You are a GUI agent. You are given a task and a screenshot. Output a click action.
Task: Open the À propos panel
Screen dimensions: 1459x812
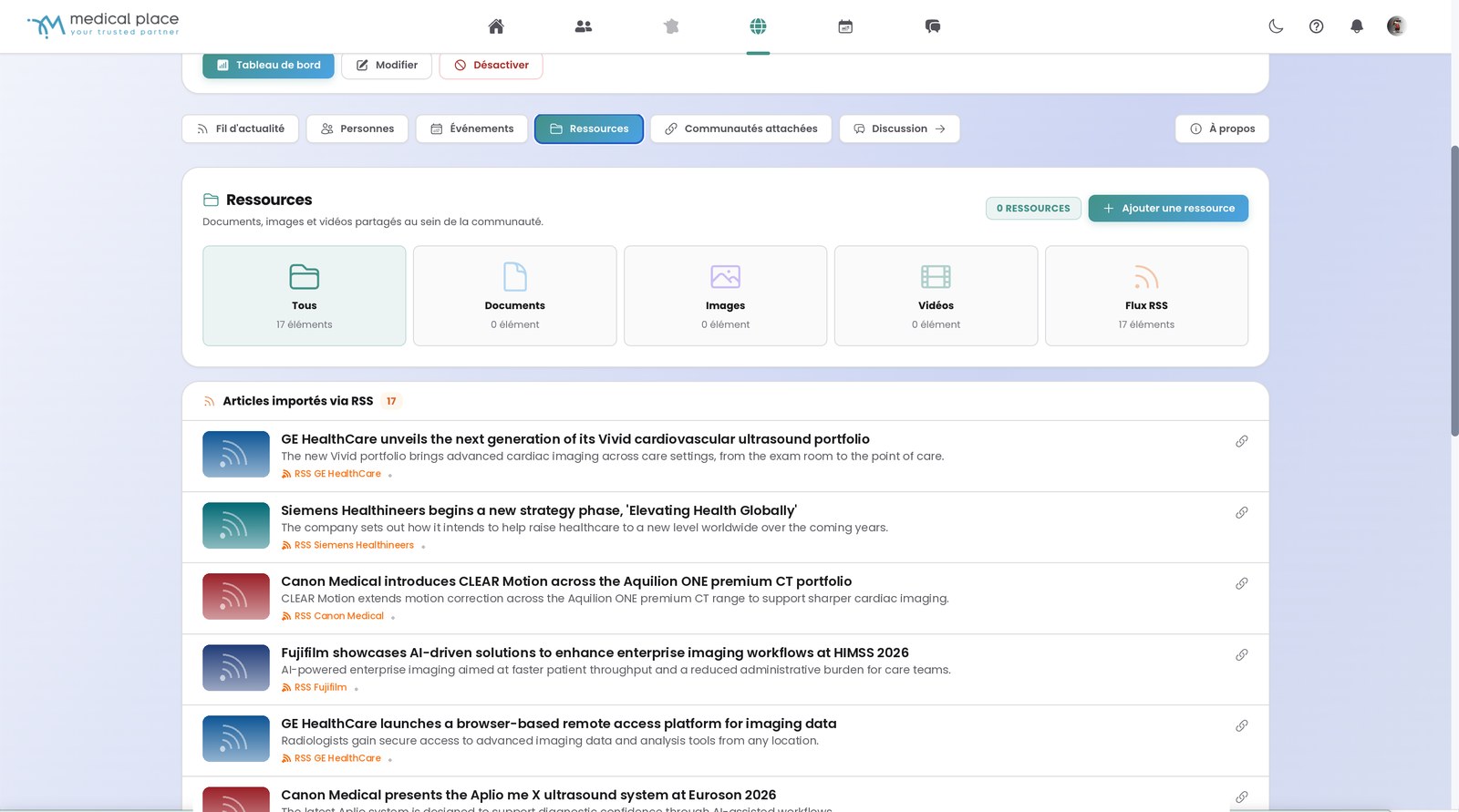pos(1222,128)
